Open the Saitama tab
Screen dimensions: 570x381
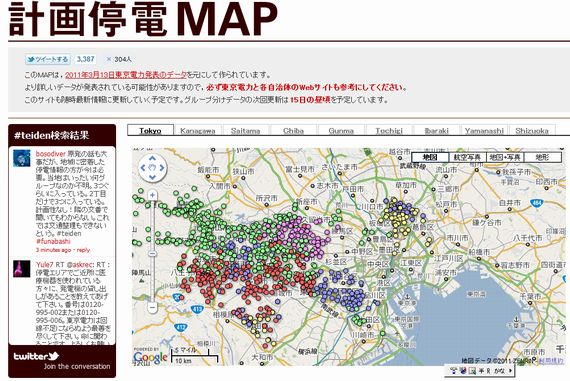pos(245,131)
